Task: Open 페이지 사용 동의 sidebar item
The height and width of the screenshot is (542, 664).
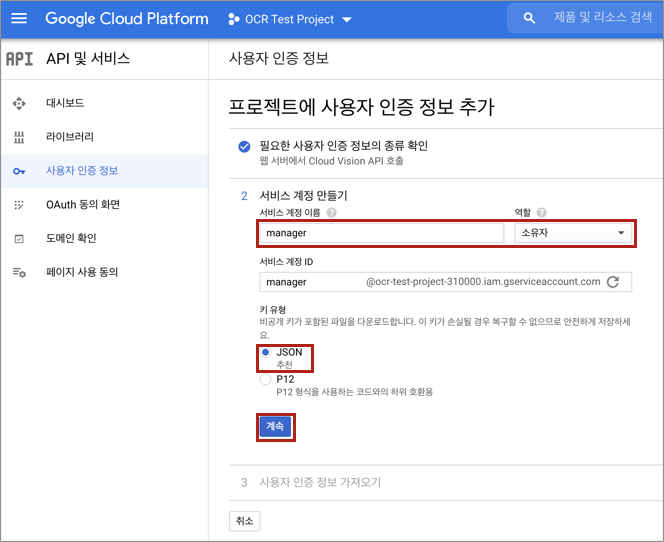Action: point(104,272)
